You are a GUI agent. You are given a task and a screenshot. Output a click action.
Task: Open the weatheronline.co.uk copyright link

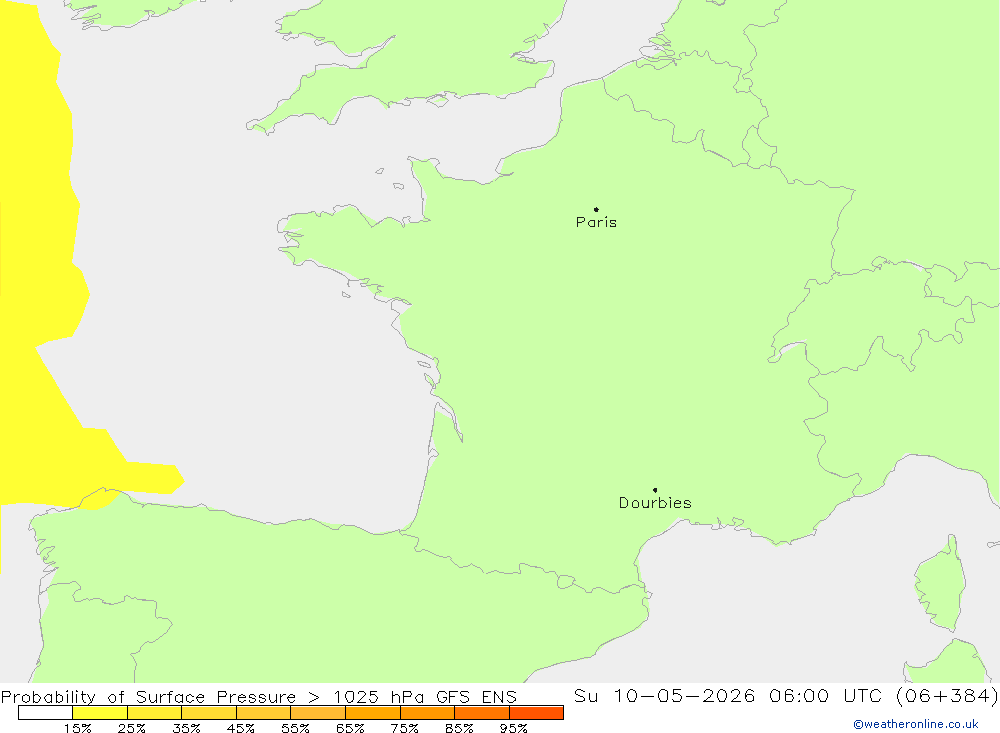916,724
